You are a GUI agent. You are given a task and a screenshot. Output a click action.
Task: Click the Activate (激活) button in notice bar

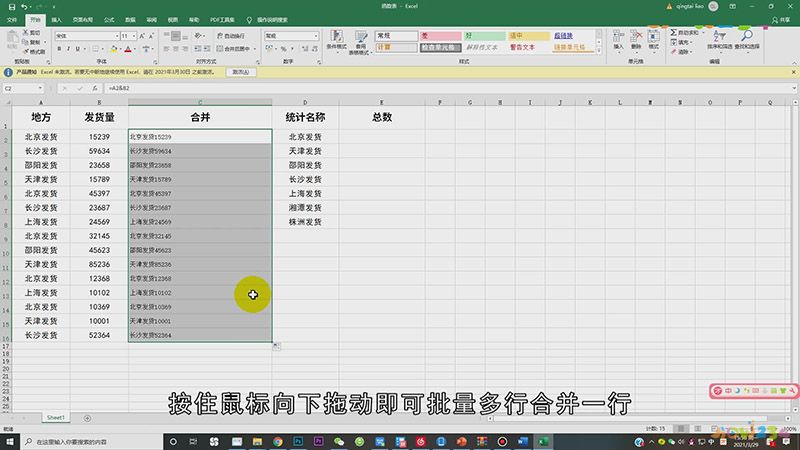pos(240,72)
